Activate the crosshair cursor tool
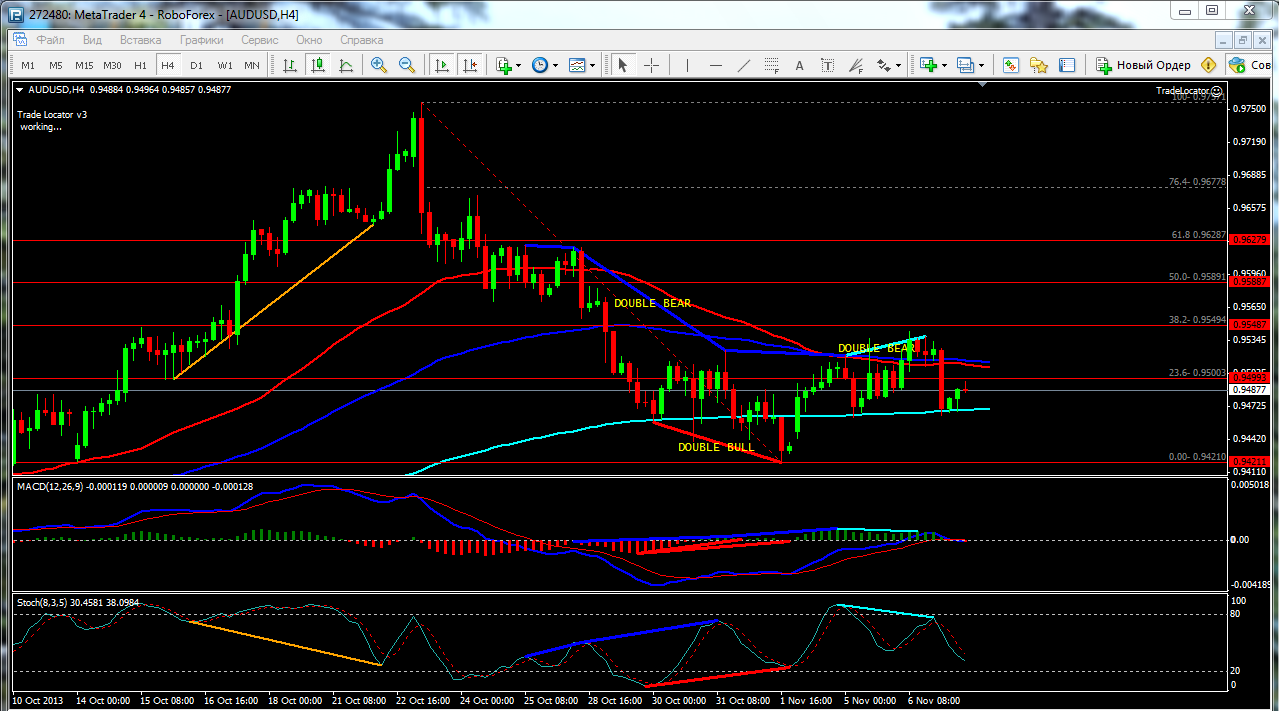This screenshot has height=711, width=1279. (x=651, y=65)
